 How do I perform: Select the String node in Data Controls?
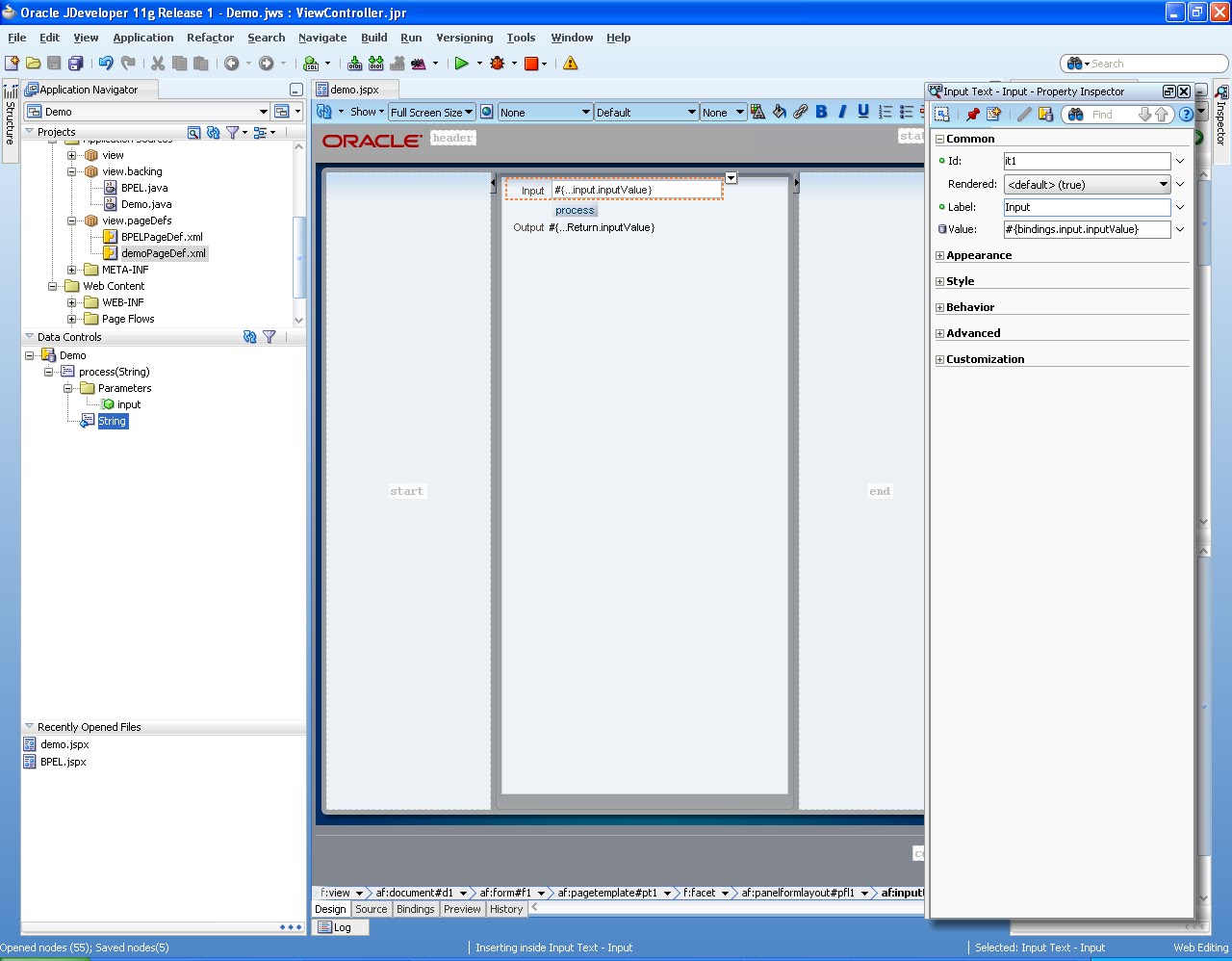tap(112, 421)
